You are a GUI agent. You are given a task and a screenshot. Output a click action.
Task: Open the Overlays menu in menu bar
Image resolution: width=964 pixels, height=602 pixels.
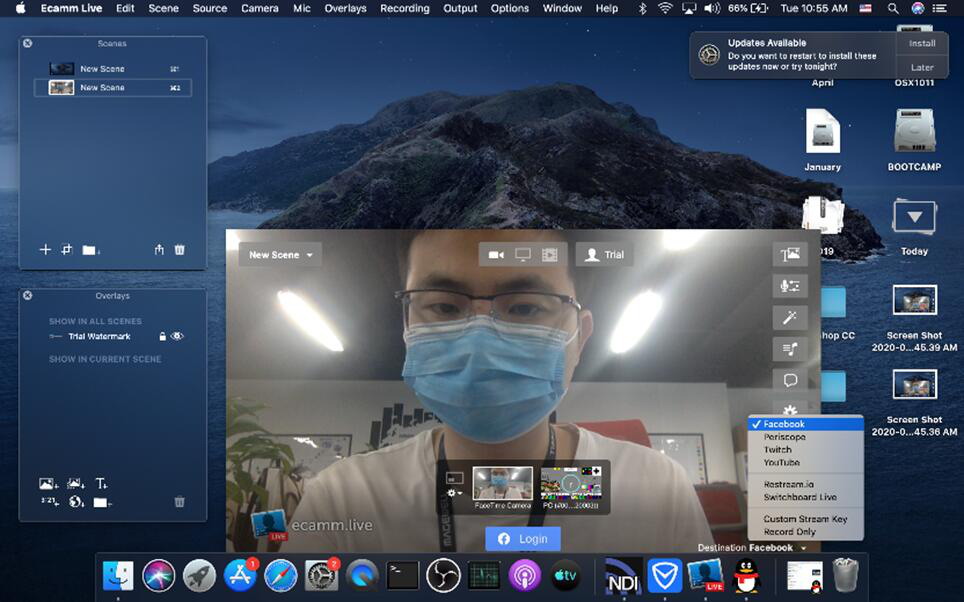(345, 8)
